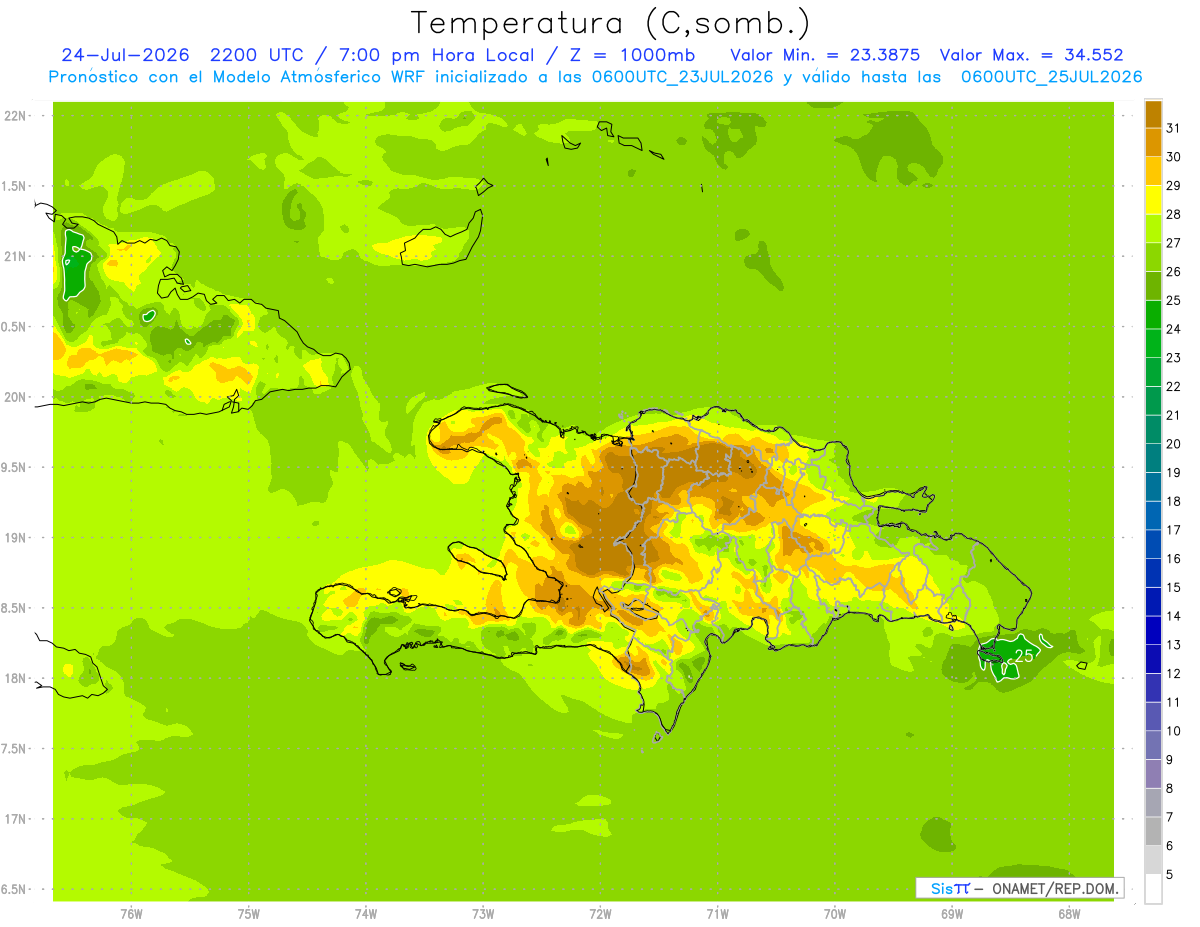Click the '68W' longitude label
The image size is (1200, 927).
[1069, 914]
